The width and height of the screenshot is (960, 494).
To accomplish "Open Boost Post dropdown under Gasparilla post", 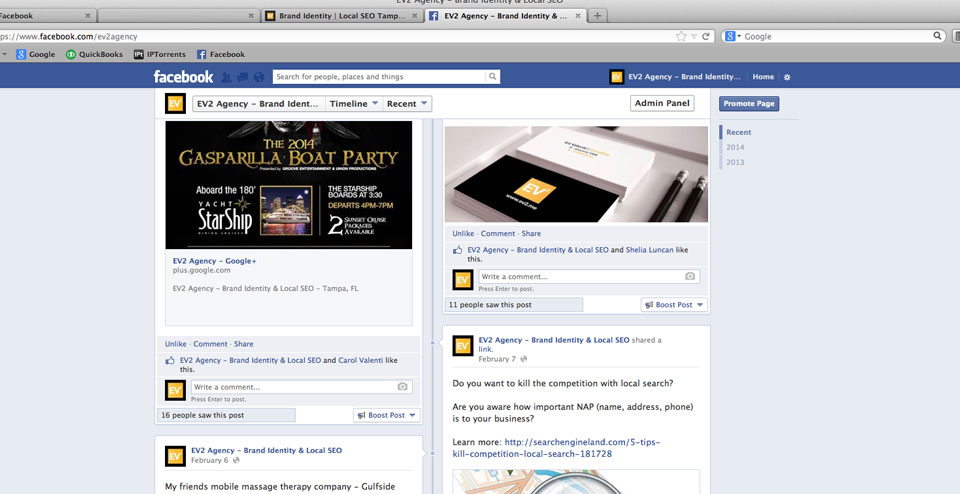I will (x=386, y=415).
